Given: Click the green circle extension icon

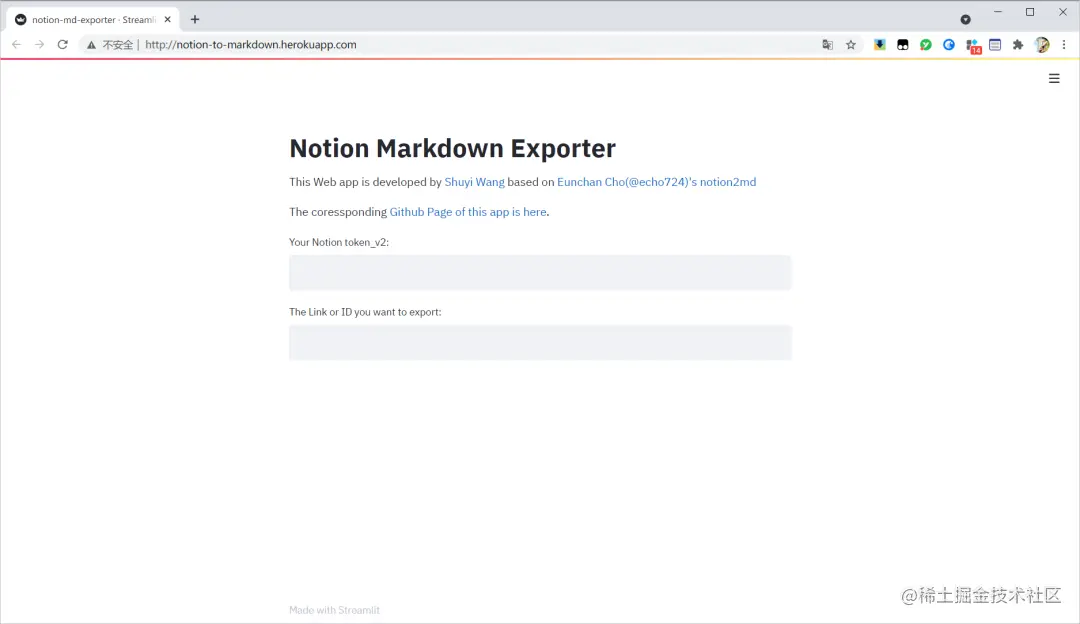Looking at the screenshot, I should pos(926,45).
